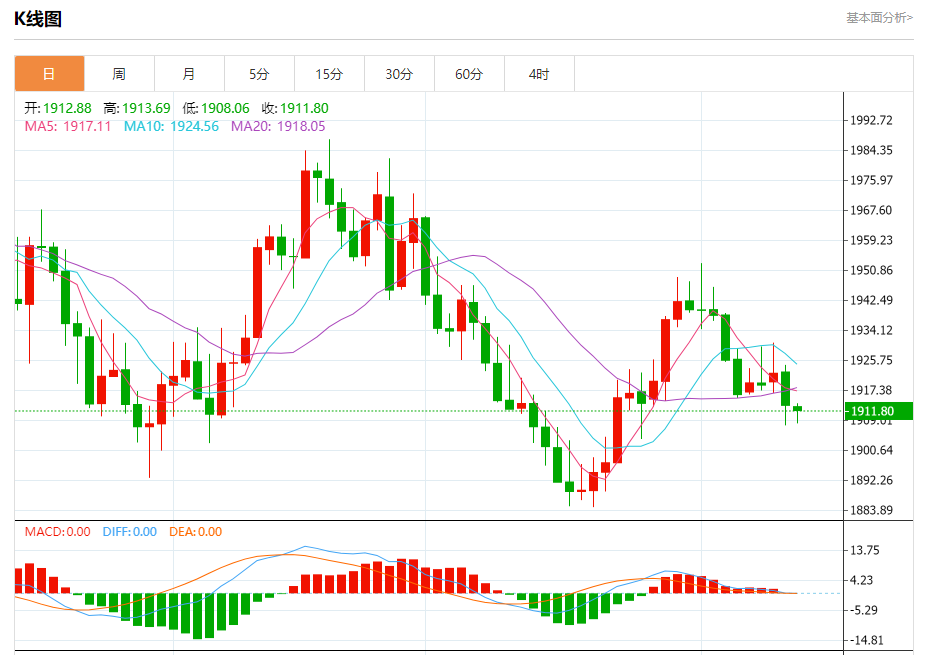Click the -5.29 MACD axis label
928x655 pixels.
point(864,610)
